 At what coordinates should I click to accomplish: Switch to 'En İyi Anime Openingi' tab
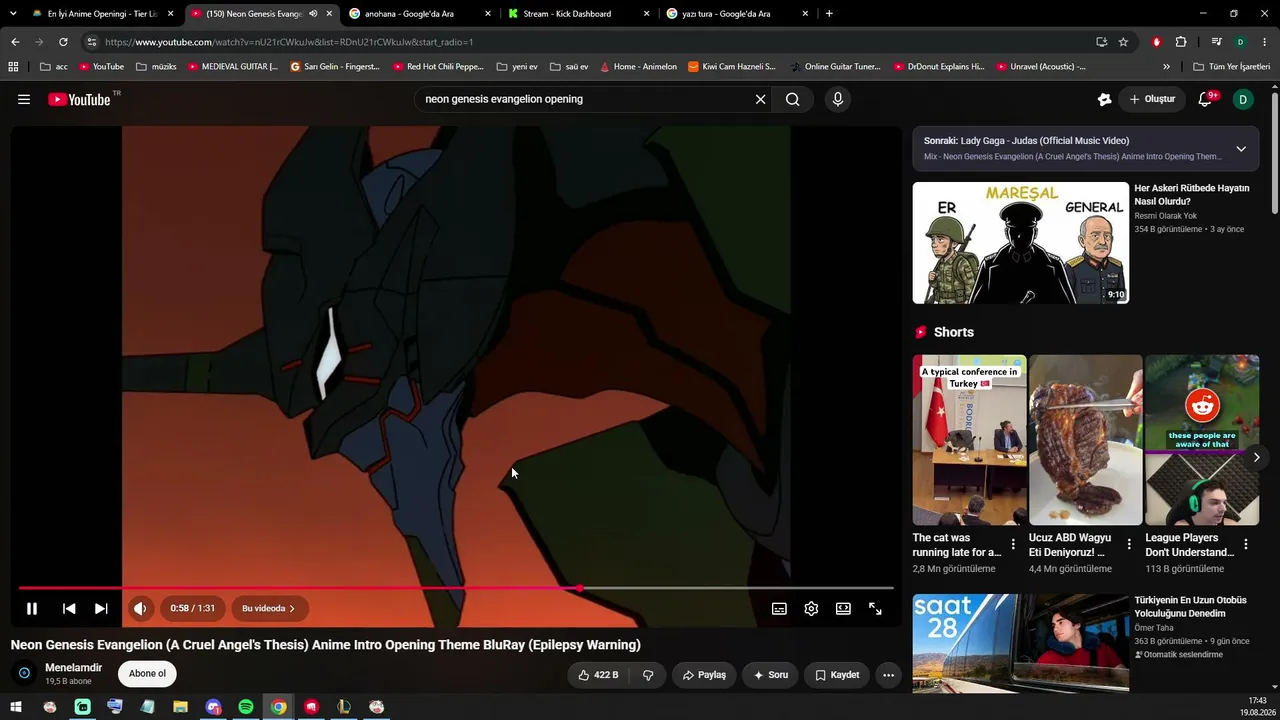click(x=102, y=14)
